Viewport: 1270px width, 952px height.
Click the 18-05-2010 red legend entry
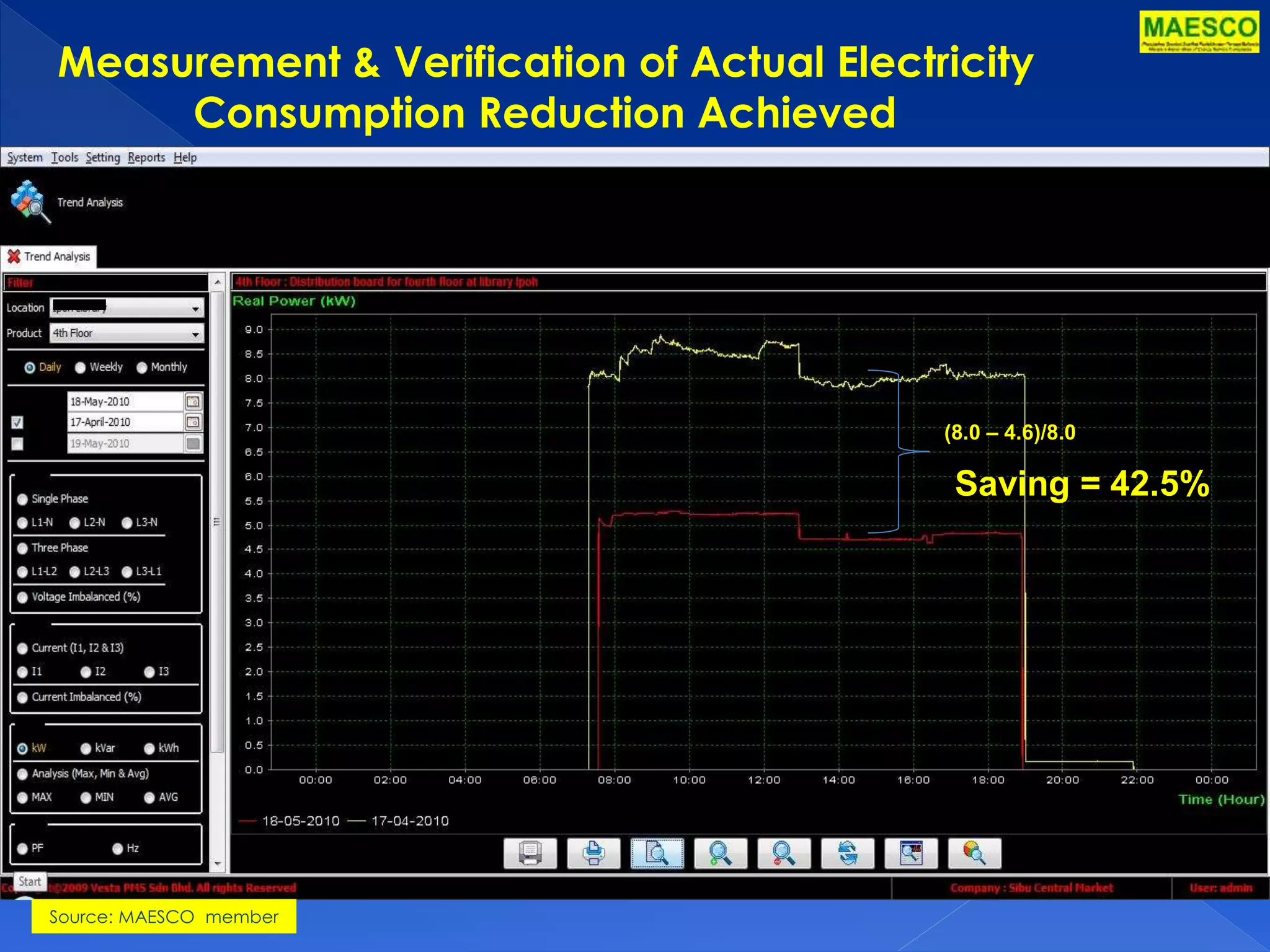[x=290, y=821]
